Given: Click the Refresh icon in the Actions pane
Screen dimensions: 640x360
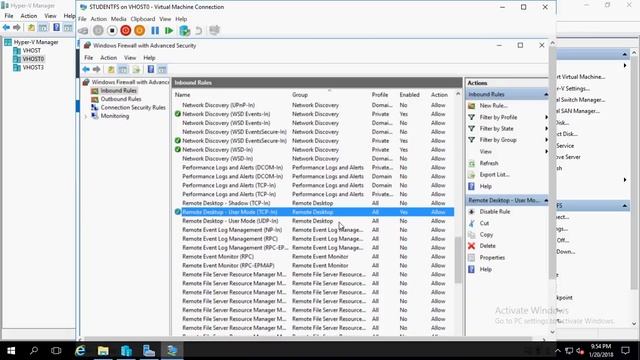Looking at the screenshot, I should [x=471, y=163].
